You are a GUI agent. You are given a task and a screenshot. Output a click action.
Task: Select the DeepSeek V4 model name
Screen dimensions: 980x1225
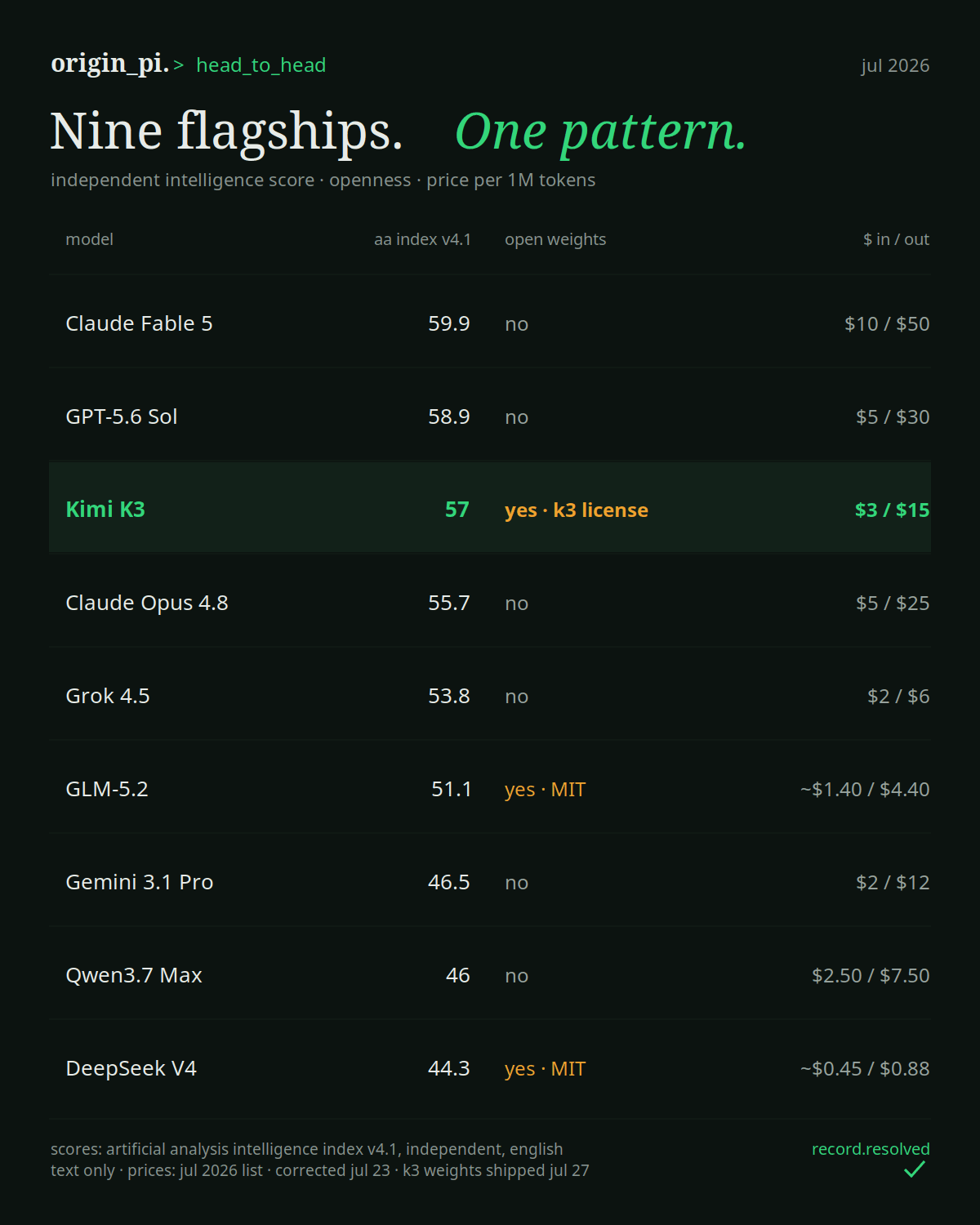pyautogui.click(x=131, y=1068)
